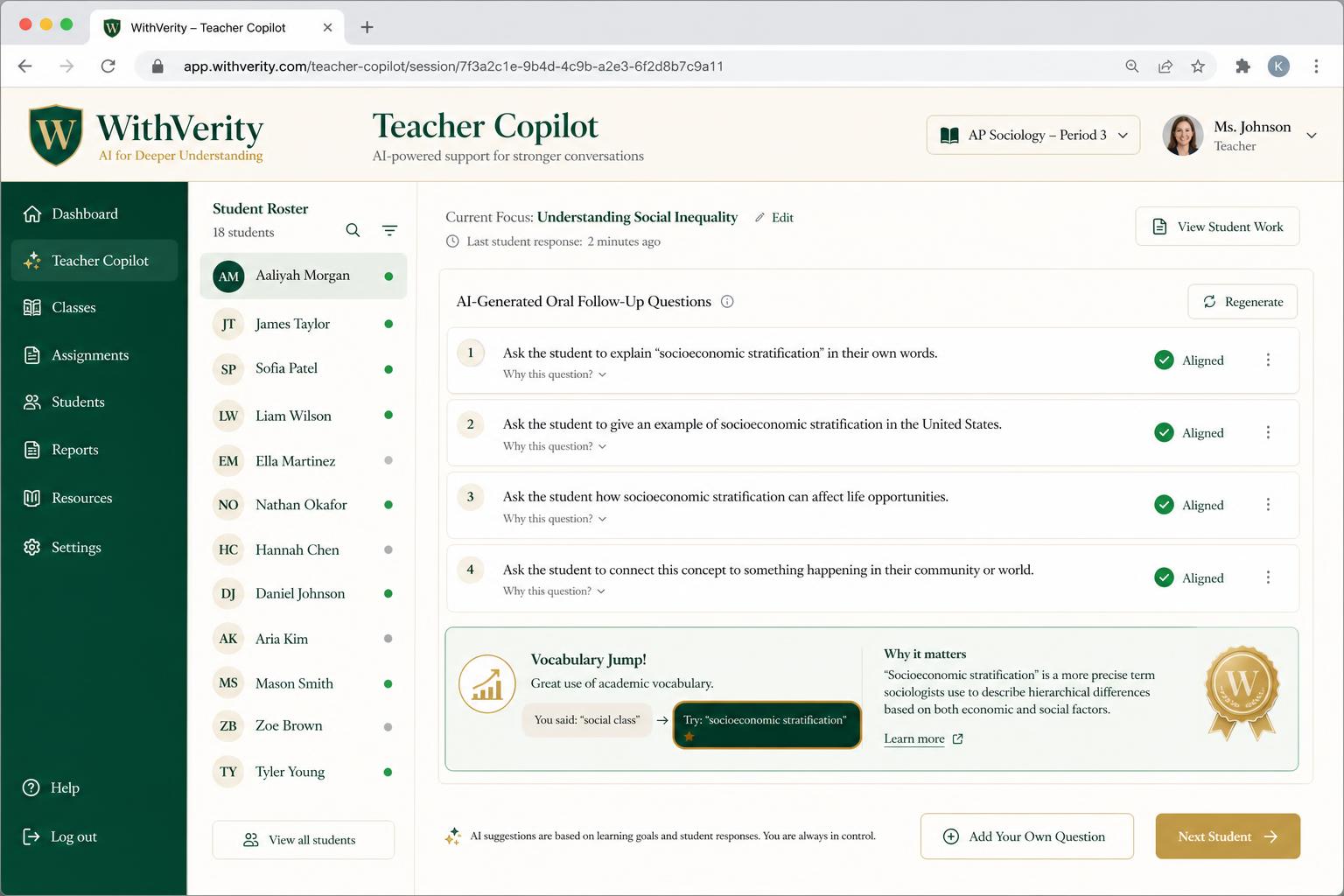Open the three-dot menu for question 3
This screenshot has height=896, width=1344.
pos(1268,505)
